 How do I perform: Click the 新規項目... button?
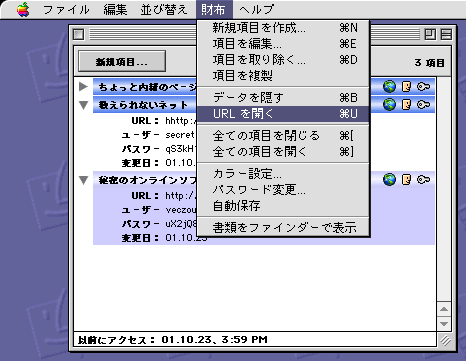122,61
